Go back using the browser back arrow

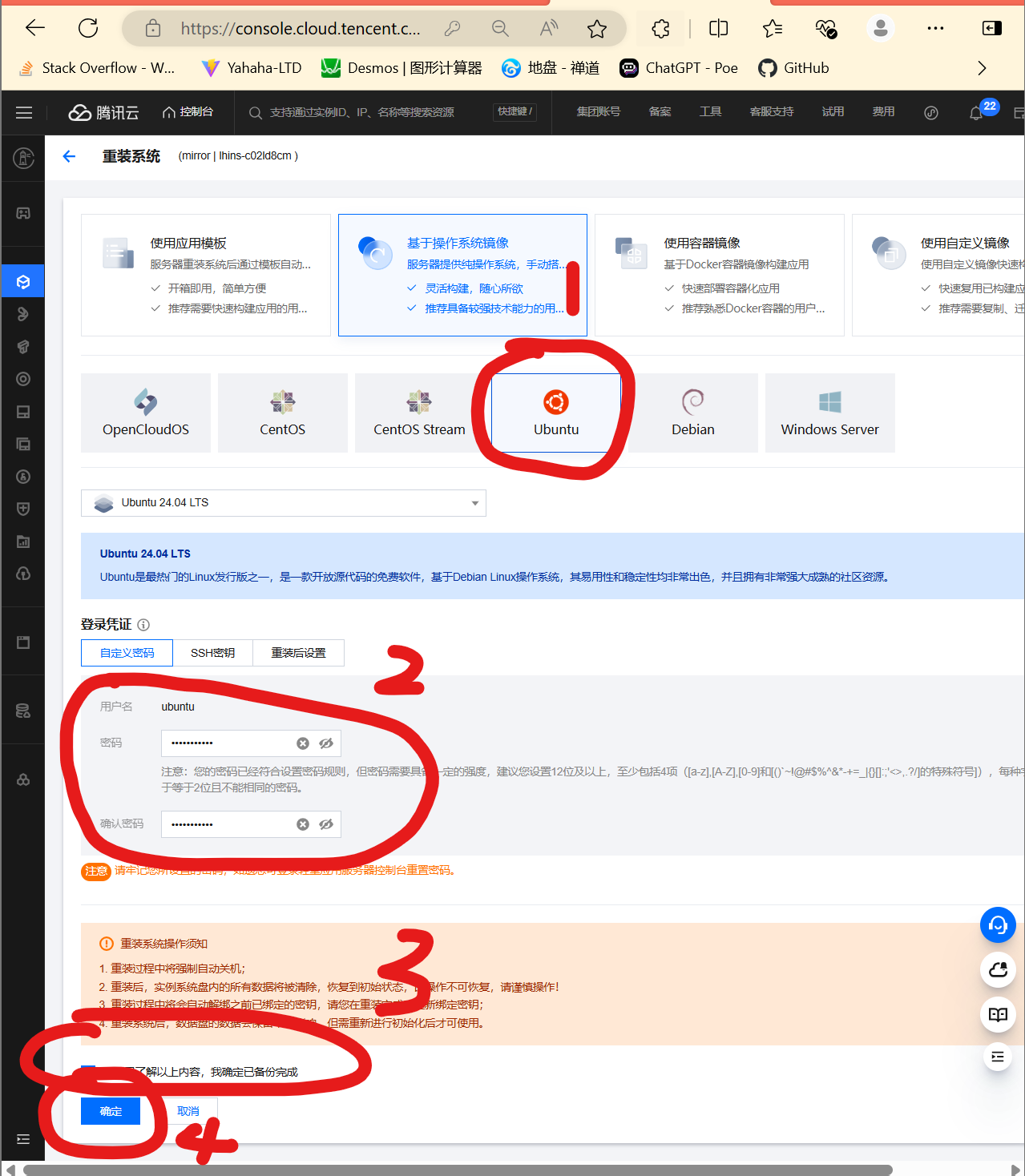point(34,29)
